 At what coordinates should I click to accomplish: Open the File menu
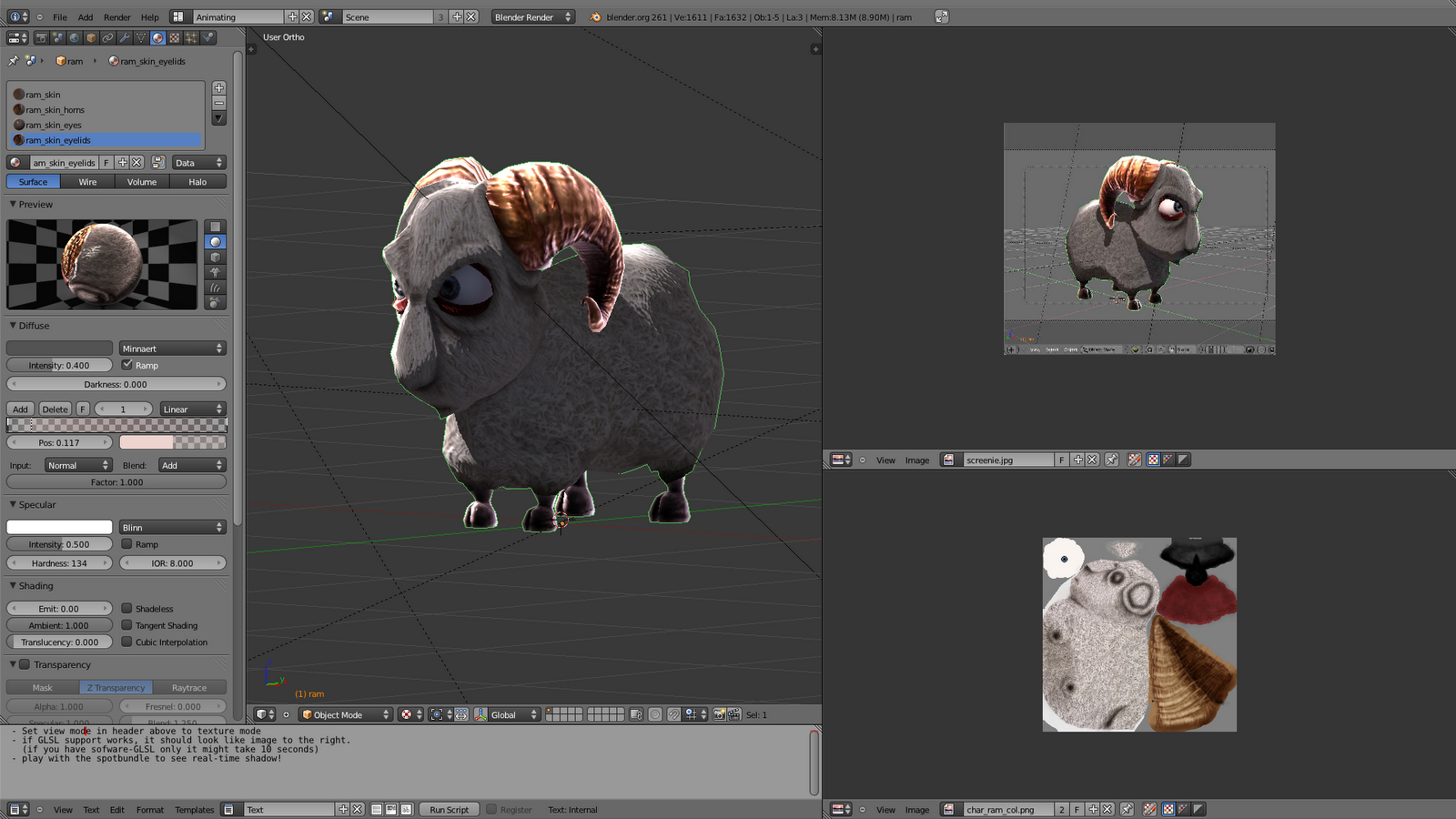(x=58, y=16)
